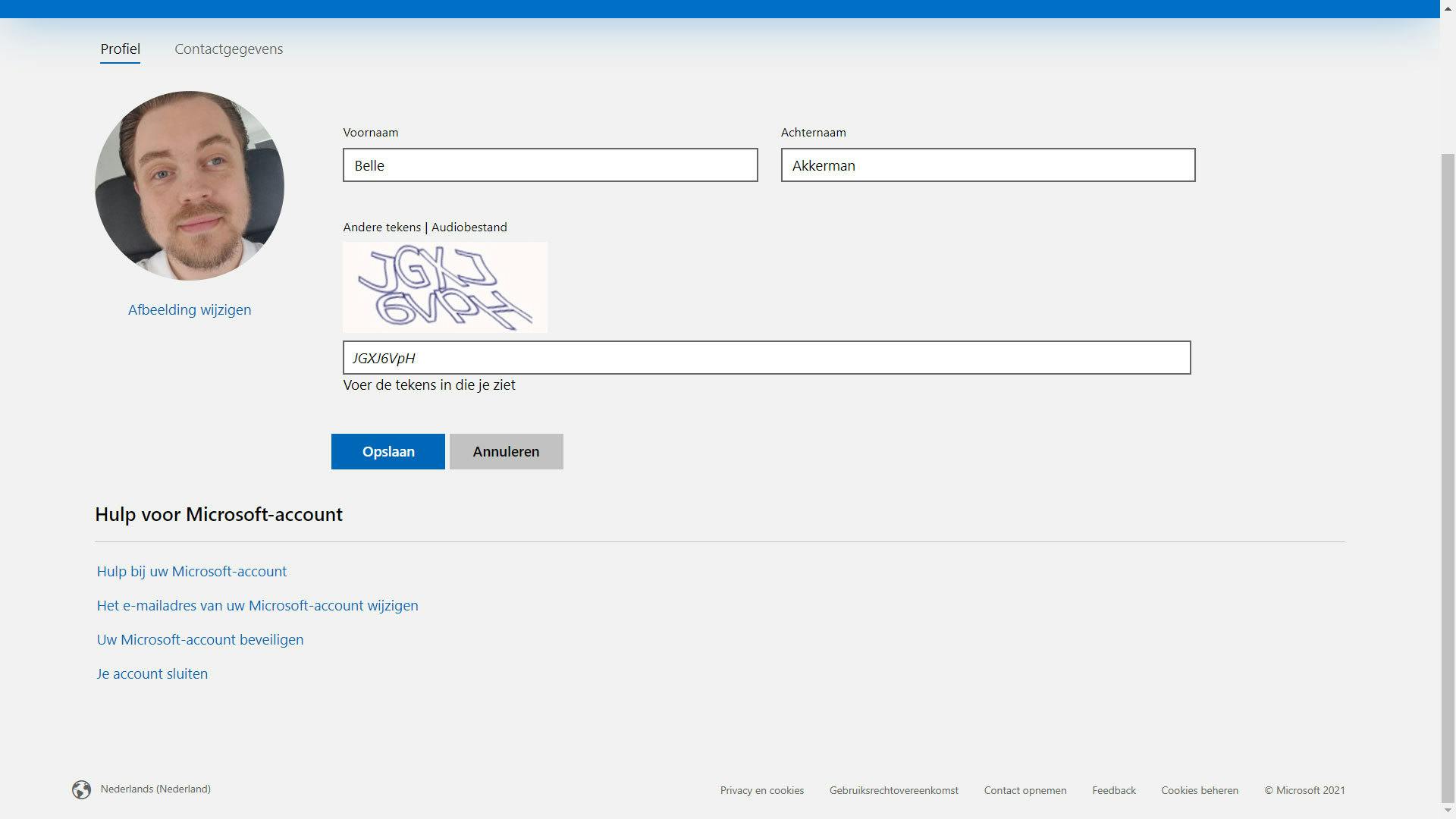Open Hulp bij uw Microsoft-account link
Viewport: 1456px width, 819px height.
coord(192,571)
